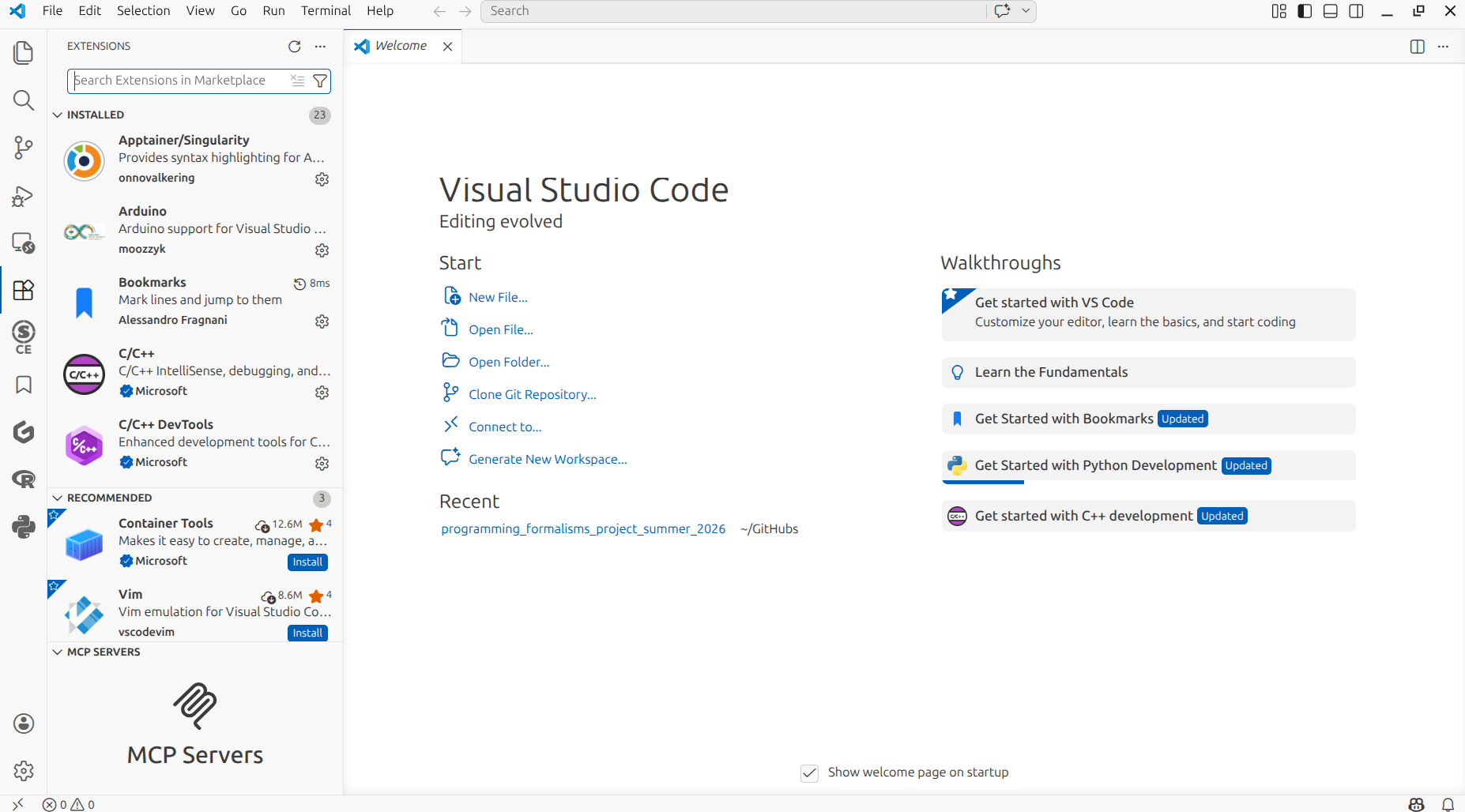1465x812 pixels.
Task: Split the editor right
Action: tap(1418, 47)
